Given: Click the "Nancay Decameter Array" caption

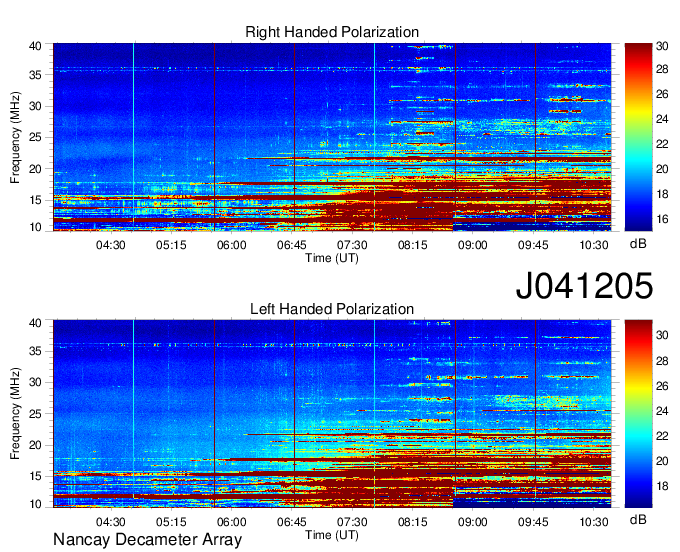Looking at the screenshot, I should coord(147,540).
